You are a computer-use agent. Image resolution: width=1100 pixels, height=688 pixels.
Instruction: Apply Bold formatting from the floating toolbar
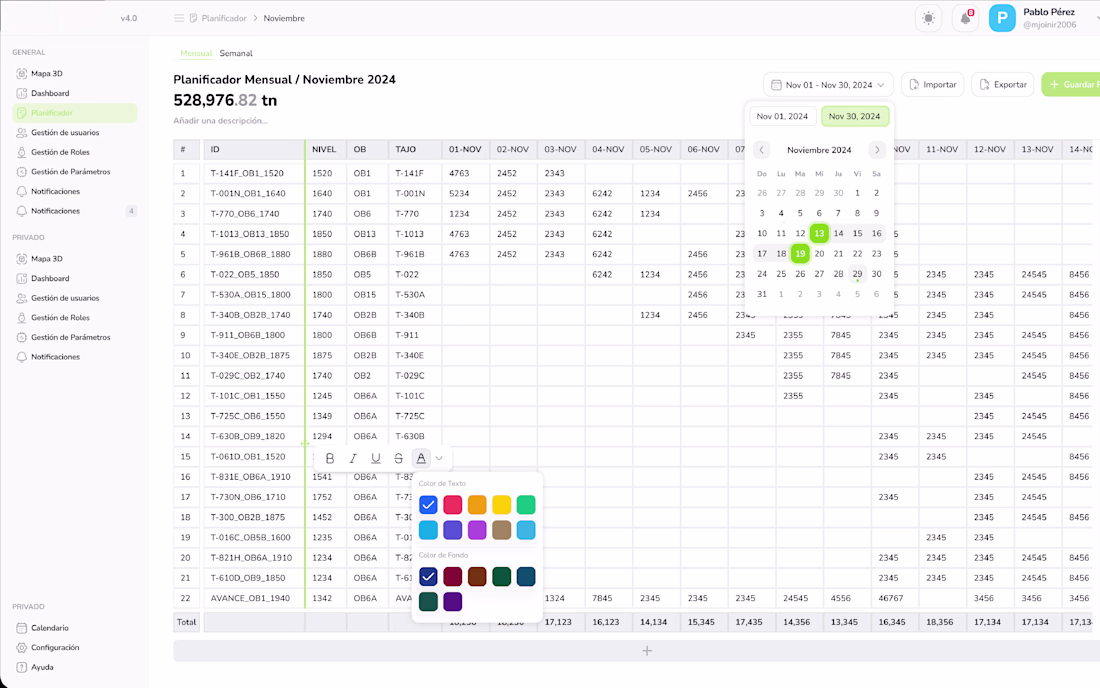point(330,458)
